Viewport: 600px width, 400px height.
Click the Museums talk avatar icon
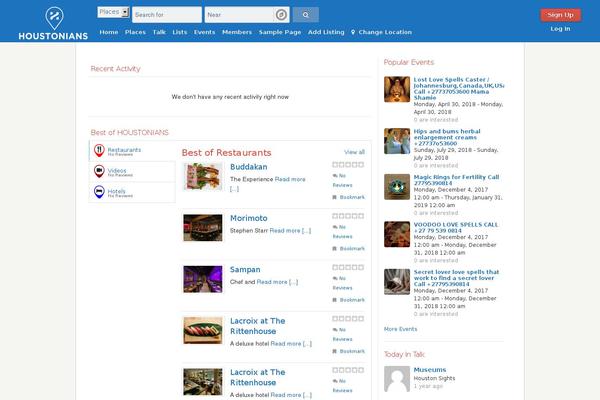pyautogui.click(x=397, y=379)
